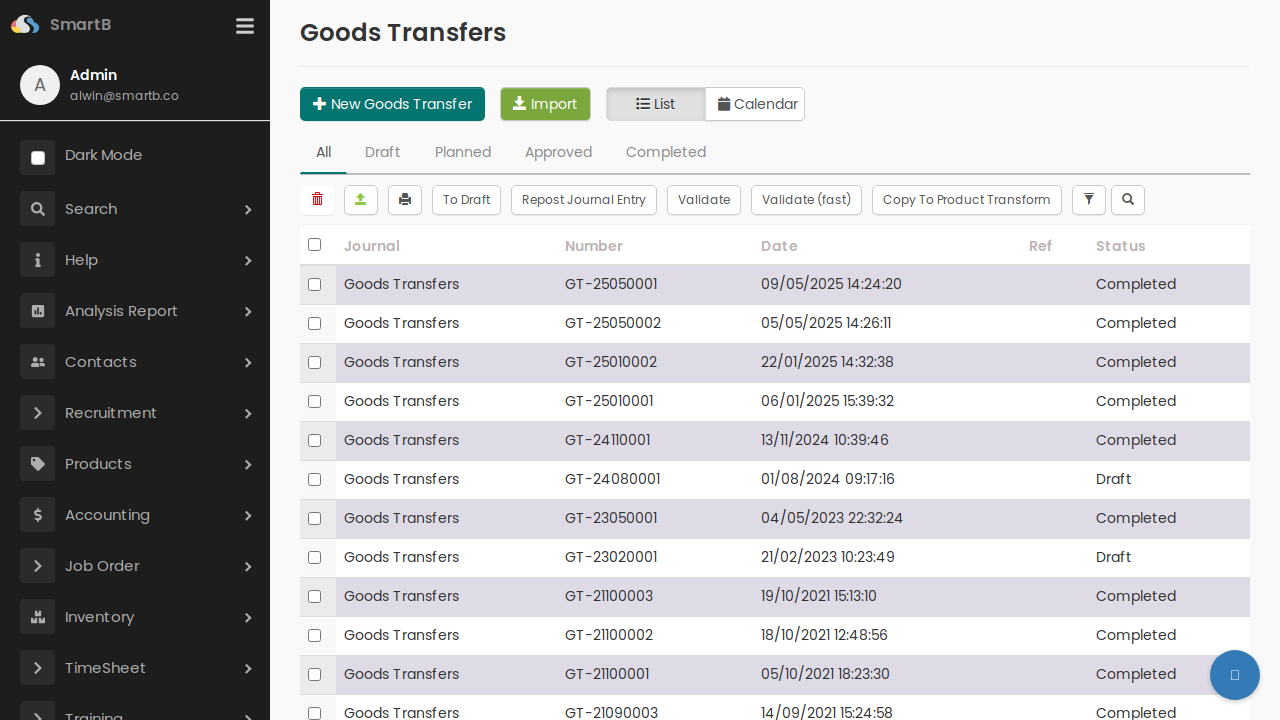Screen dimensions: 1280x720
Task: Open the hamburger menu at the sidebar top
Action: [x=244, y=26]
